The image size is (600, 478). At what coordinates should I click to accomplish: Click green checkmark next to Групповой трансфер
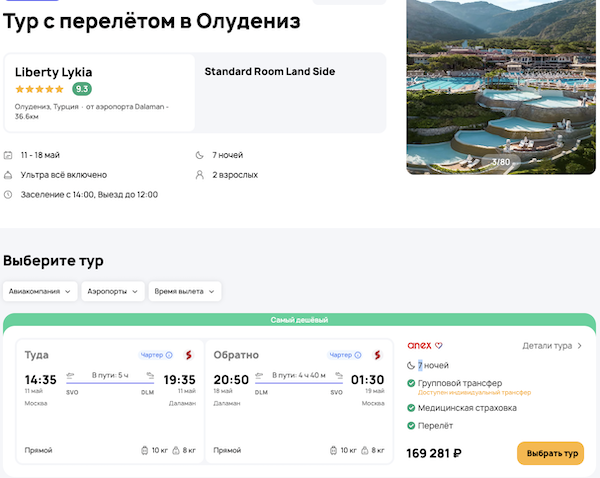pyautogui.click(x=411, y=383)
